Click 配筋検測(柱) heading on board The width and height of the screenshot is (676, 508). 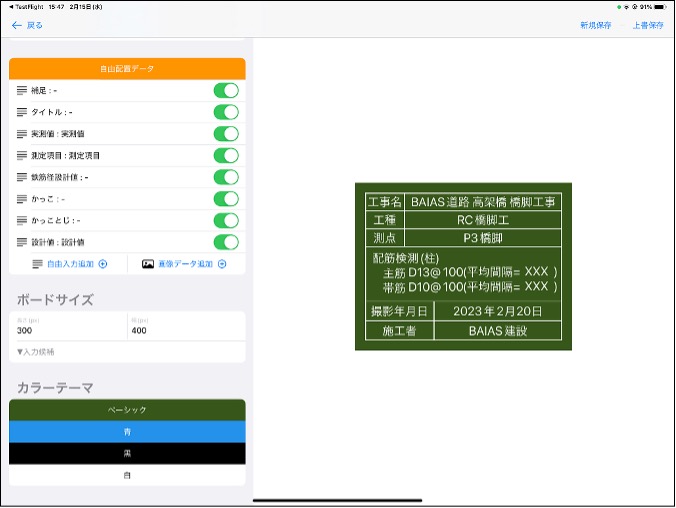406,258
